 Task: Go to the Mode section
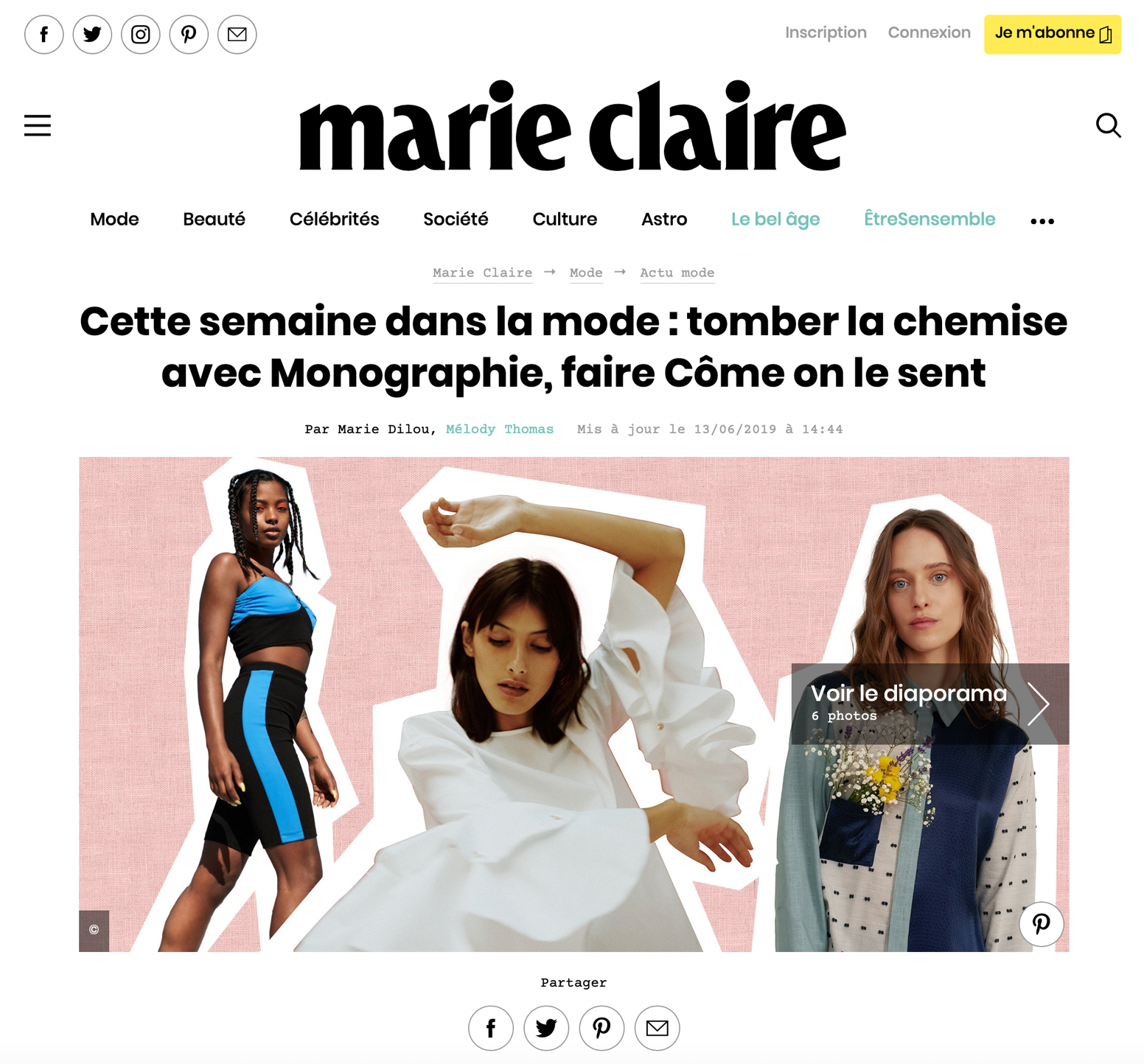pyautogui.click(x=114, y=220)
